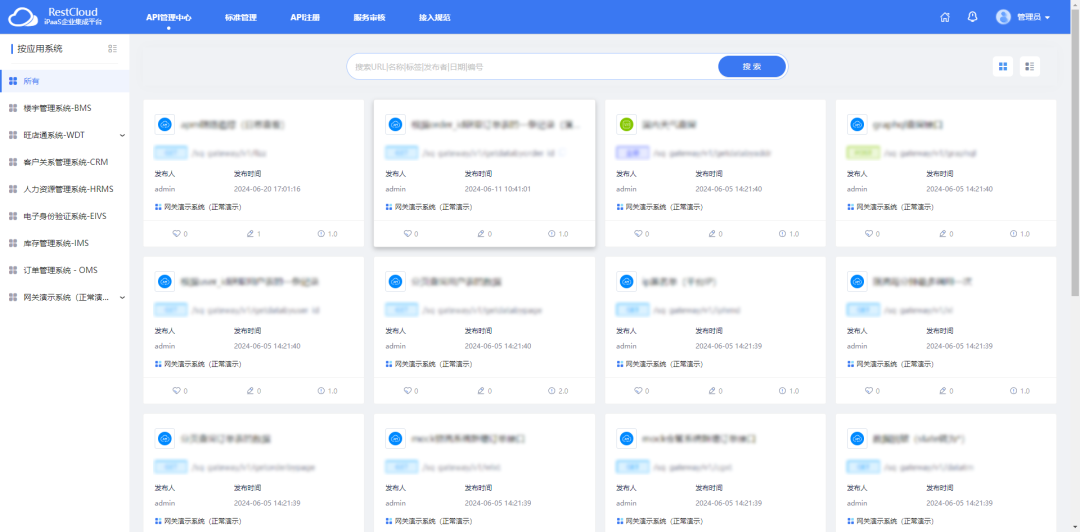Viewport: 1080px width, 532px height.
Task: Click the blue 搜索 button
Action: pyautogui.click(x=752, y=67)
